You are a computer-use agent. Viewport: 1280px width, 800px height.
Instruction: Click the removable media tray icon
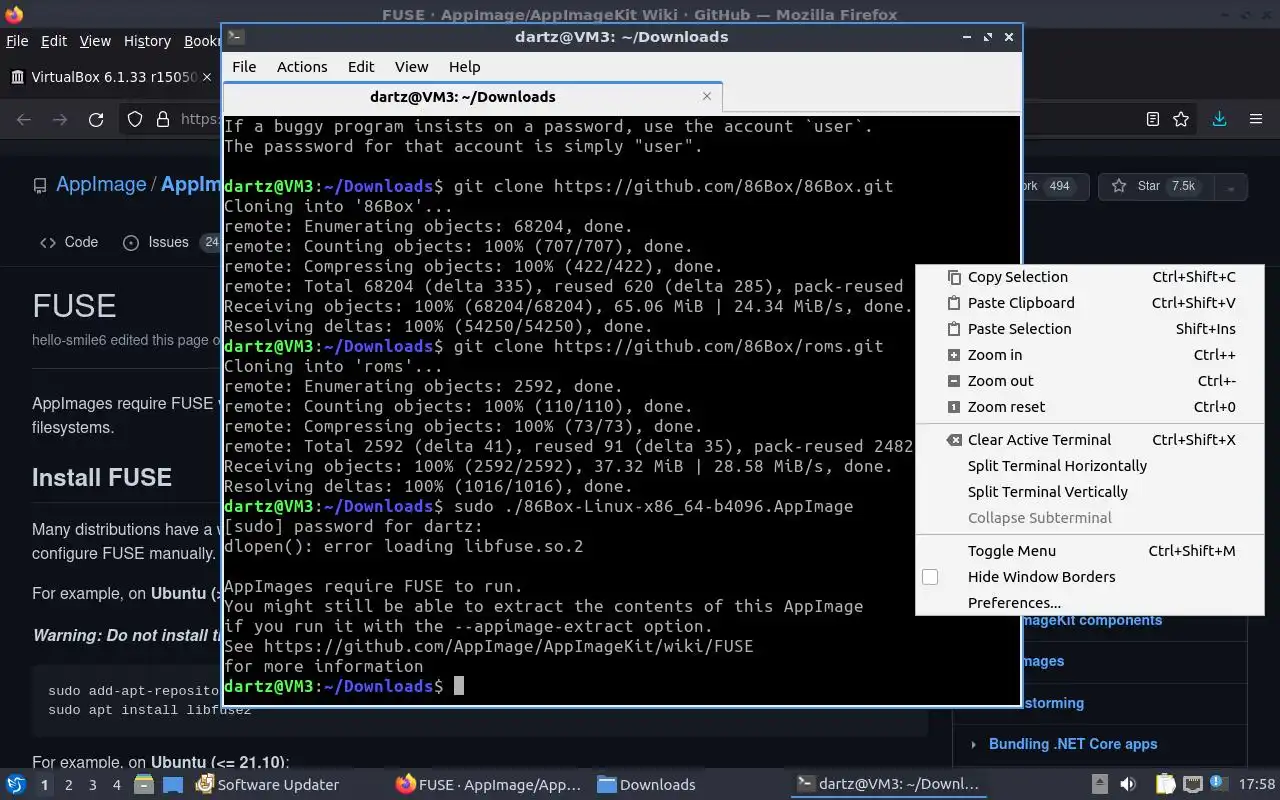click(x=1099, y=785)
